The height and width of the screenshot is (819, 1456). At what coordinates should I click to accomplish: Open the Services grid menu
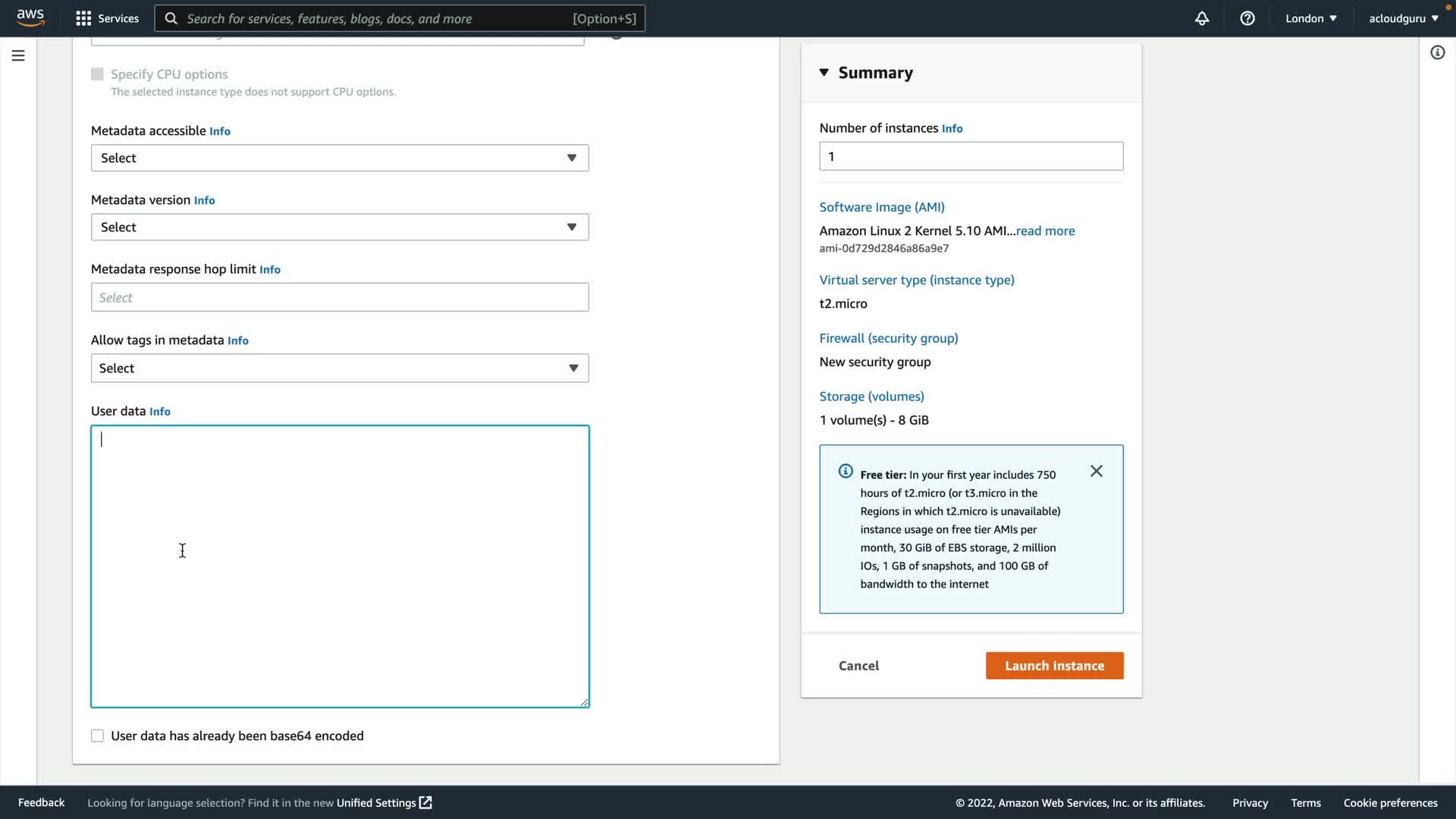(x=83, y=18)
